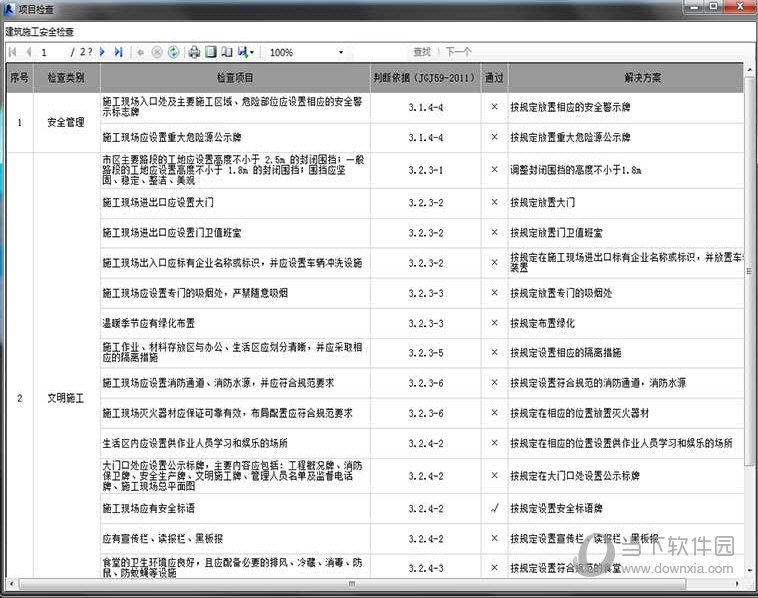Open export format dropdown arrow
The height and width of the screenshot is (598, 758).
point(252,52)
